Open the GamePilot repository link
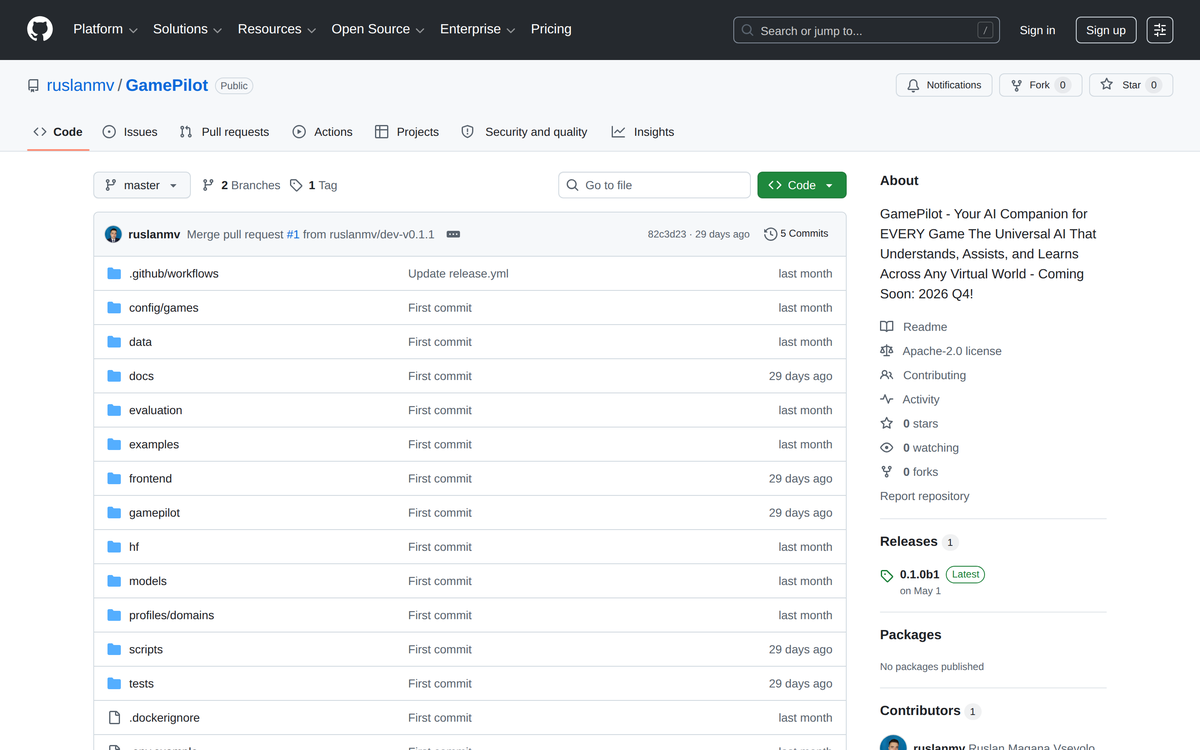The height and width of the screenshot is (750, 1200). 167,86
